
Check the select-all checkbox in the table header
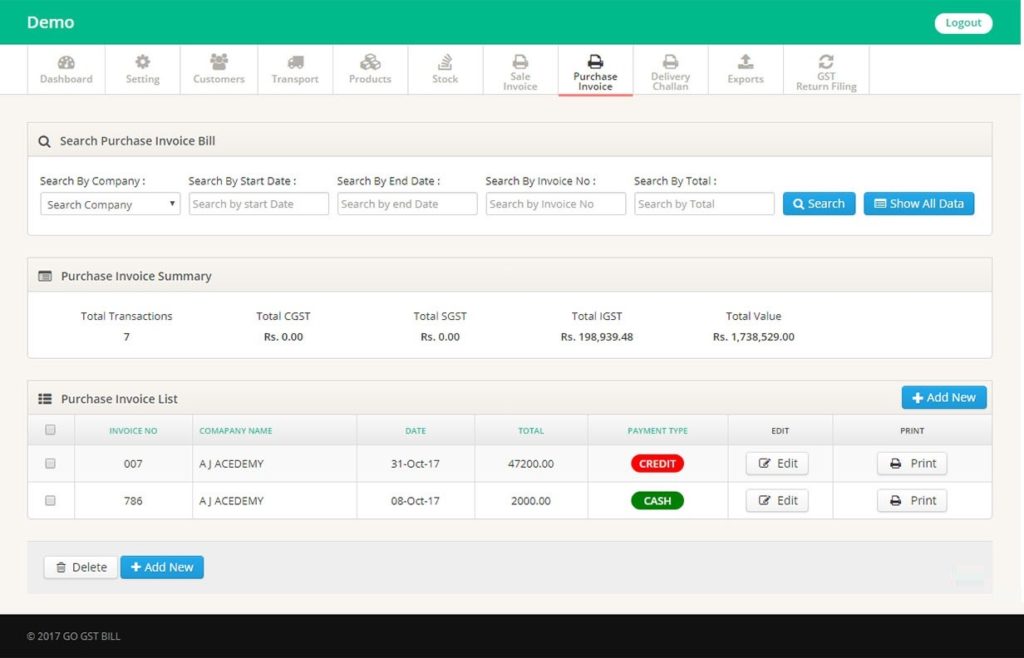(x=51, y=428)
